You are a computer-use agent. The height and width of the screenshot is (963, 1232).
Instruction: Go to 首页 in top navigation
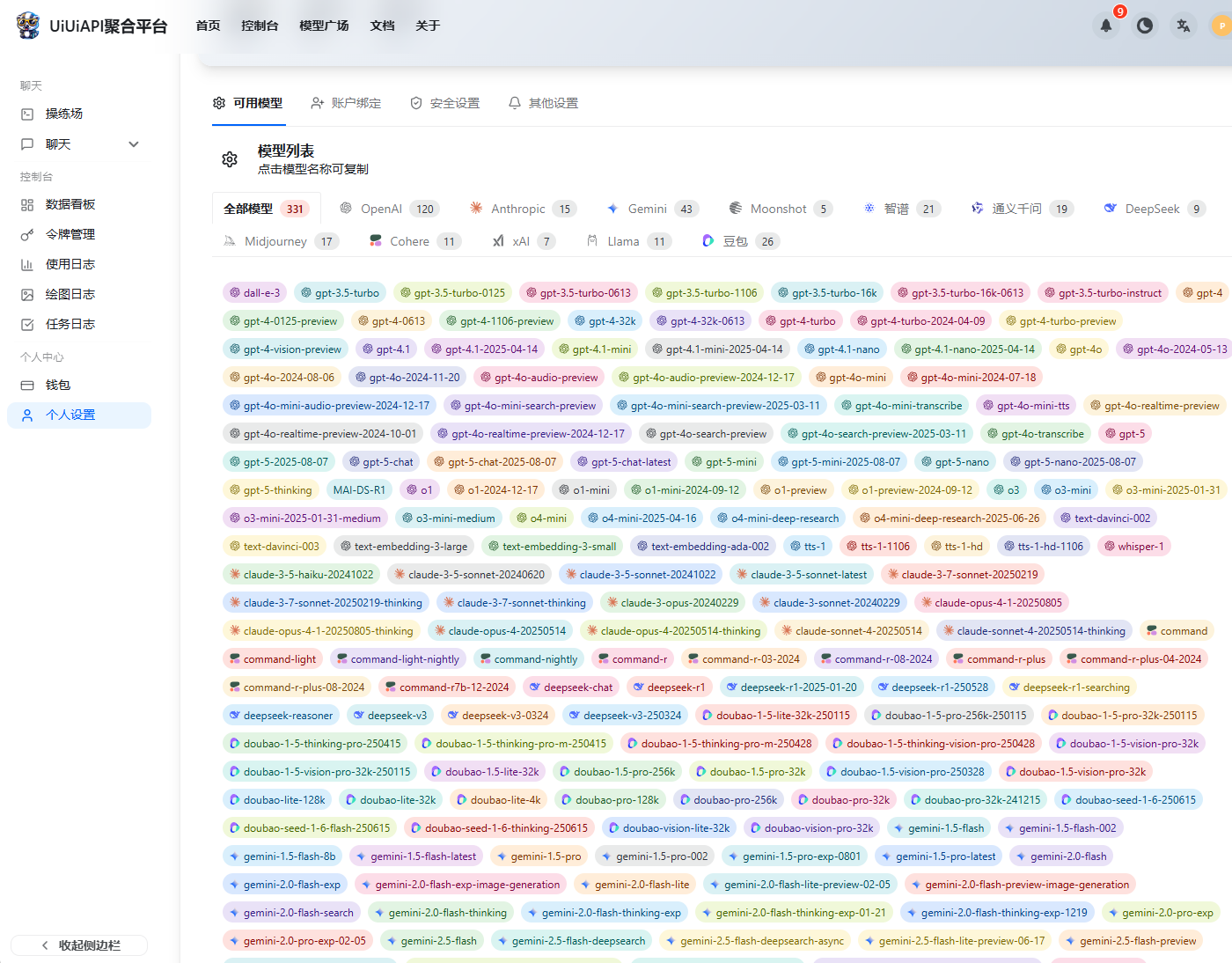pos(208,26)
